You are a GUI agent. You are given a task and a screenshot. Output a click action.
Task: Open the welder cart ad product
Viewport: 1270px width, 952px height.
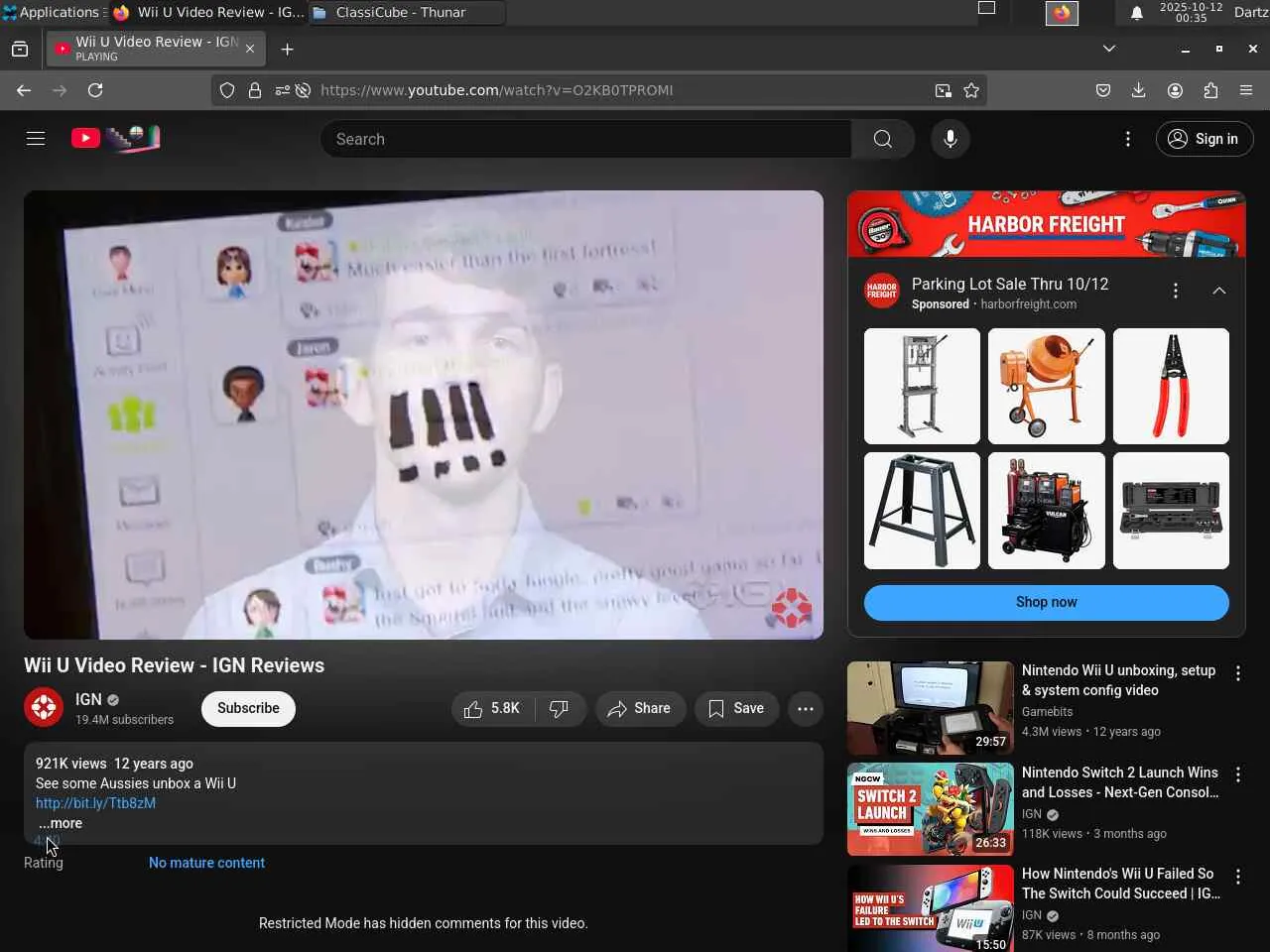point(1047,511)
